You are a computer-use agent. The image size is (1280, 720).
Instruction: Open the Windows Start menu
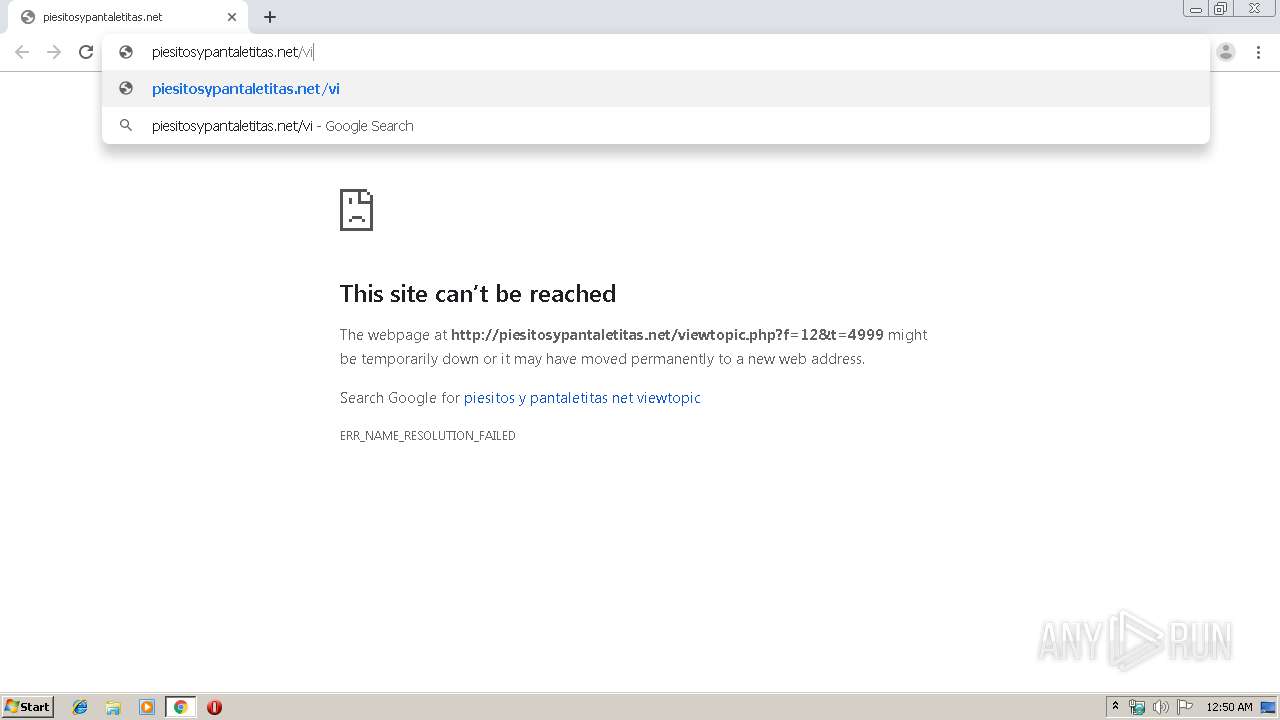click(28, 707)
